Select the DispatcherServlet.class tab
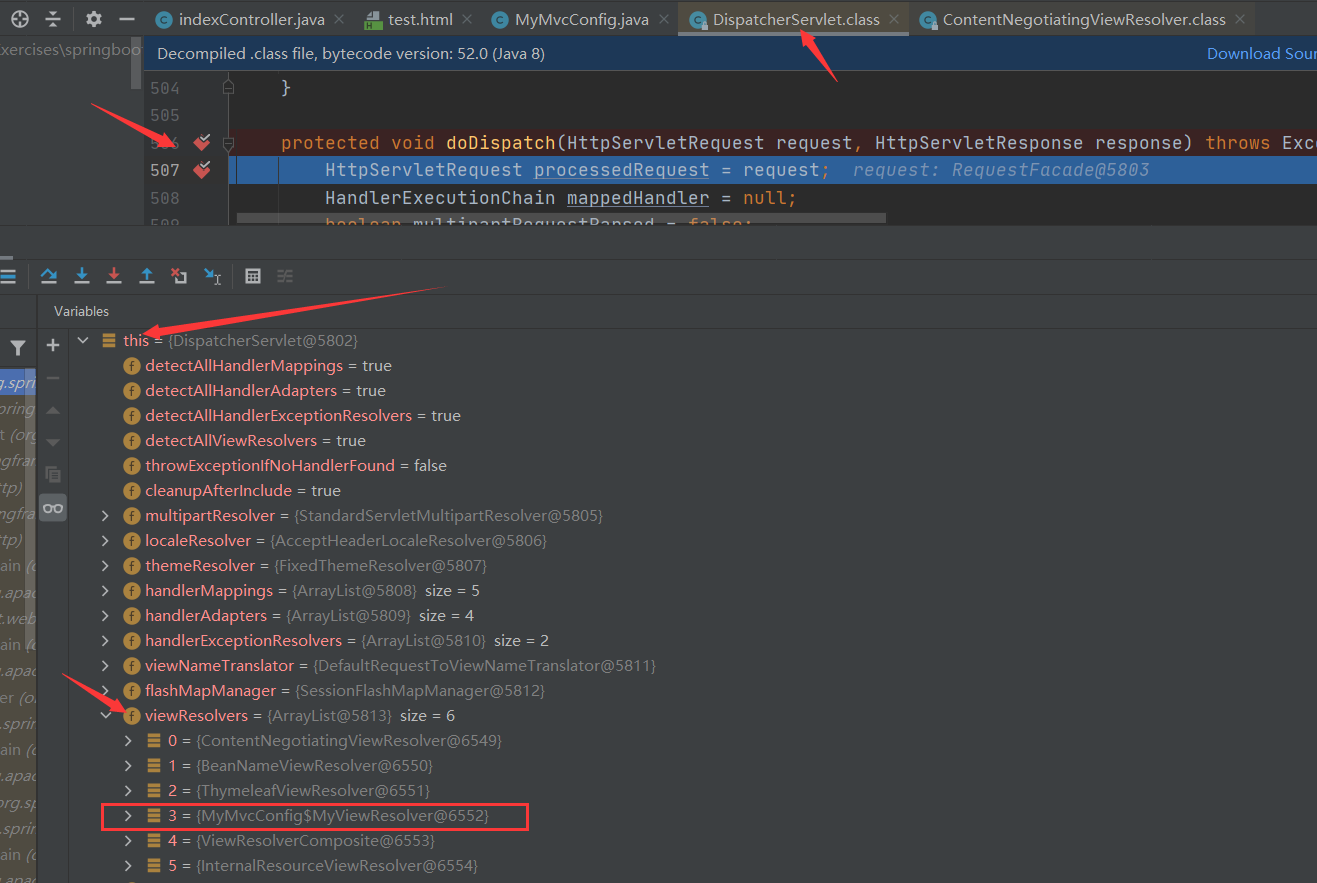 [x=794, y=19]
